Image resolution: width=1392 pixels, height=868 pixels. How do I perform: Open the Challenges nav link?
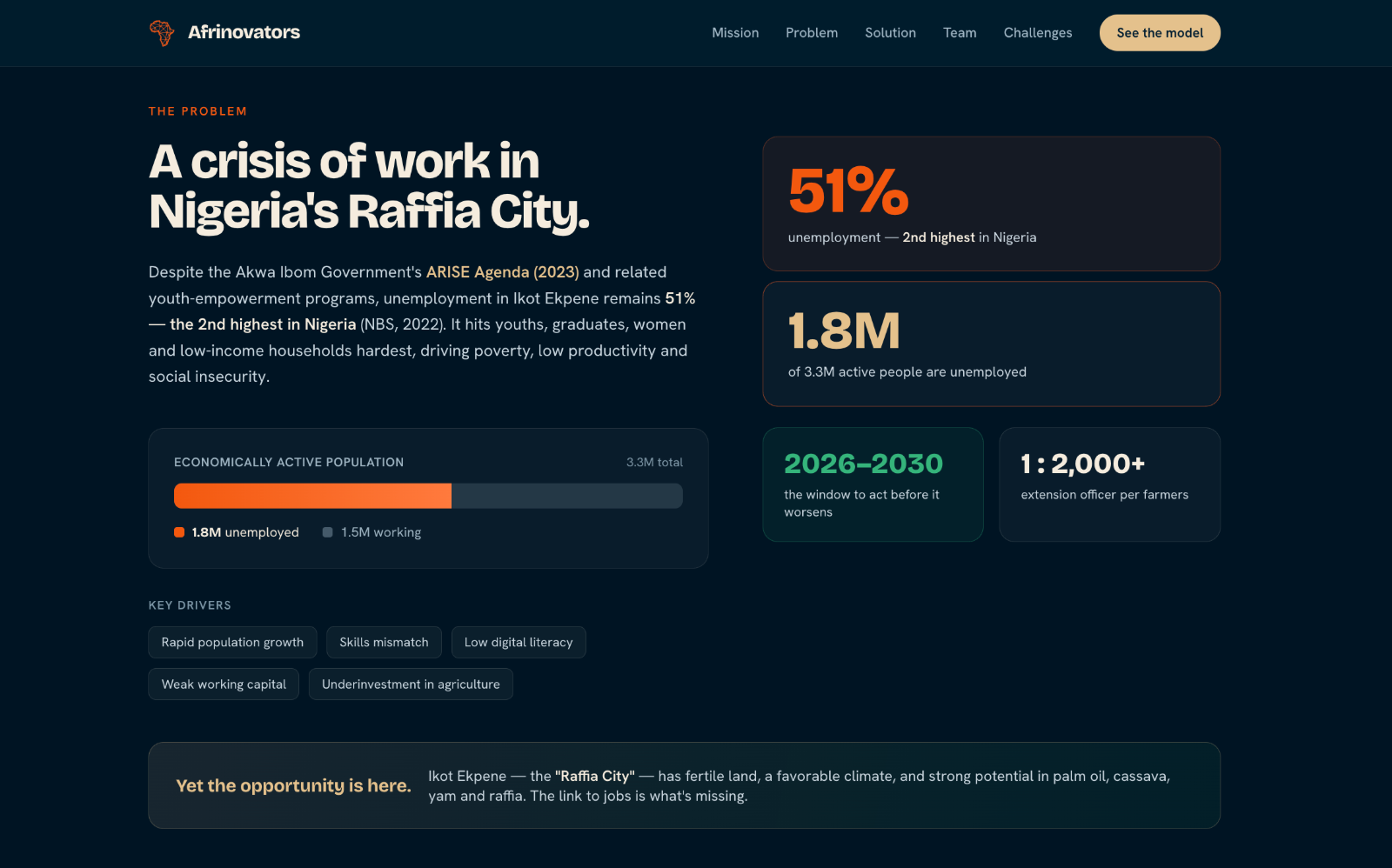1038,33
